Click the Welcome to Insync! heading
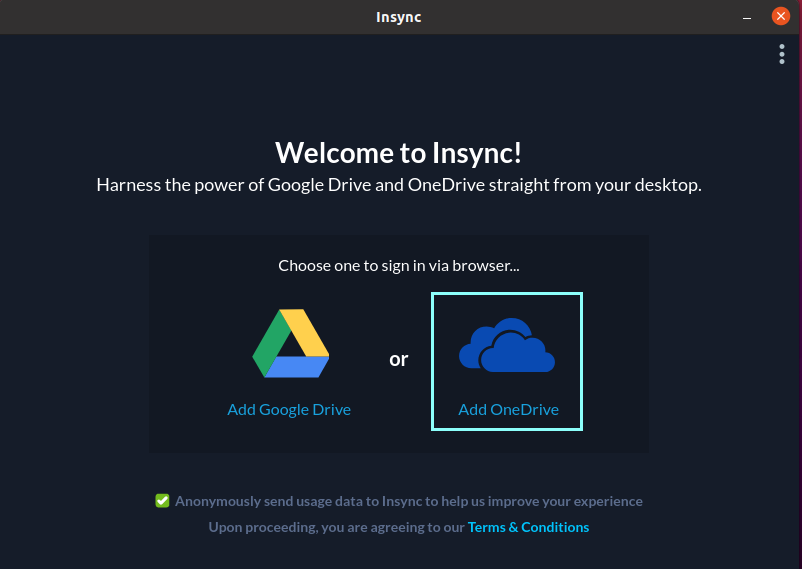 pos(398,152)
